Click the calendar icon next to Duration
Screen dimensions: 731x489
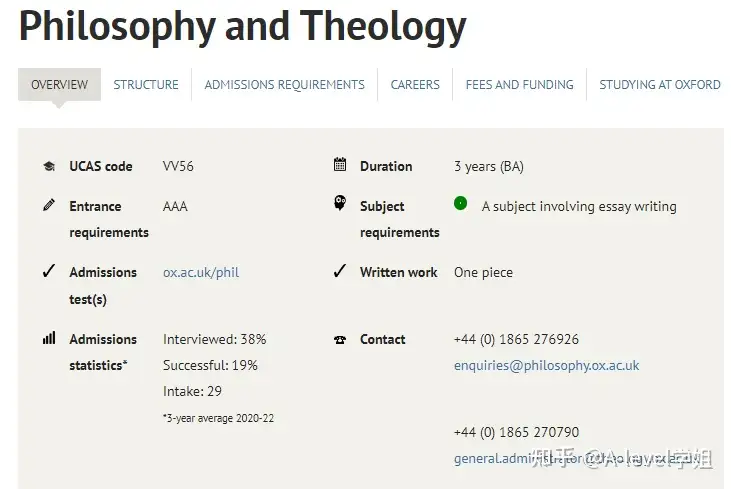coord(340,165)
